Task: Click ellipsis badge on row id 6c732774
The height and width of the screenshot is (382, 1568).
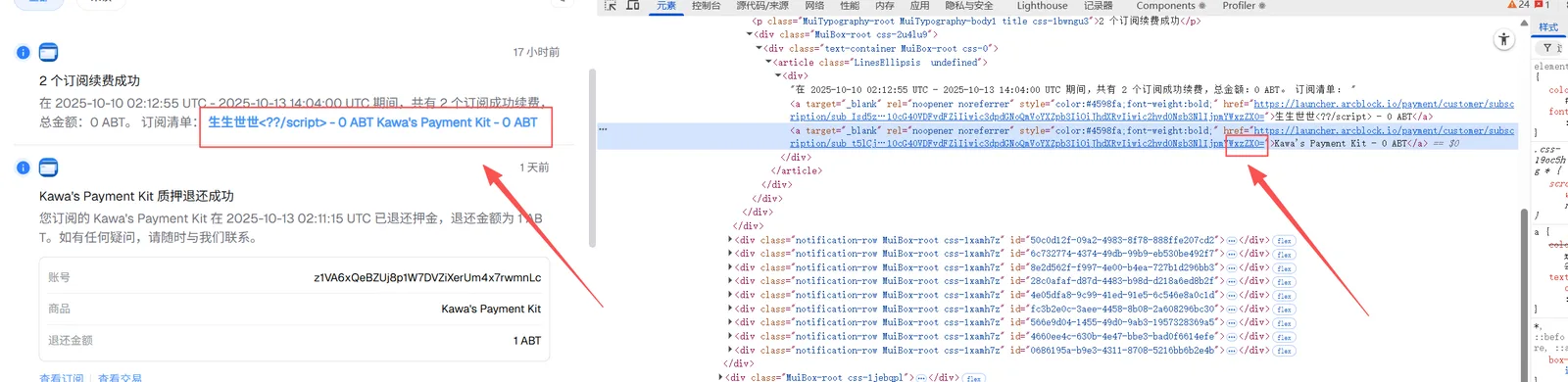Action: tap(1232, 254)
